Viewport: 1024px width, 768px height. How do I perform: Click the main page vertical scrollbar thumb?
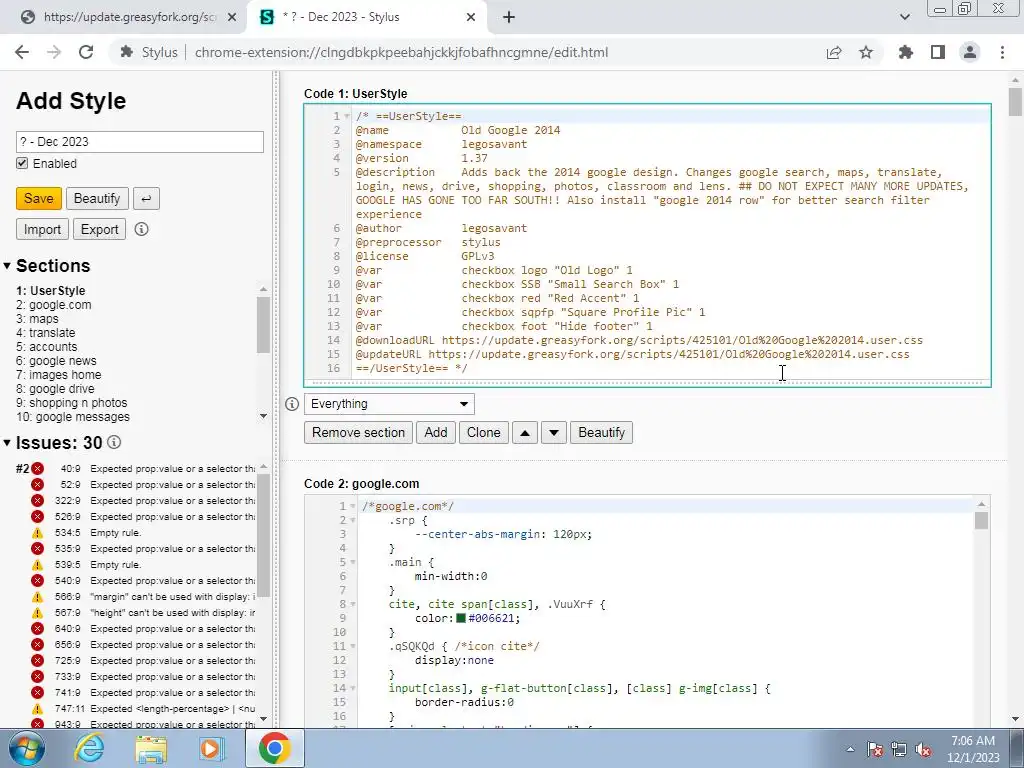pos(1016,101)
